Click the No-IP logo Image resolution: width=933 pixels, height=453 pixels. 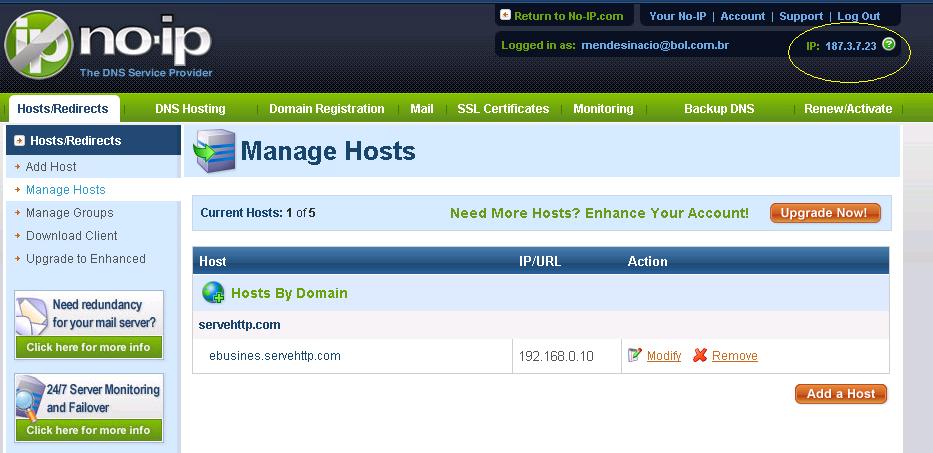pos(108,45)
